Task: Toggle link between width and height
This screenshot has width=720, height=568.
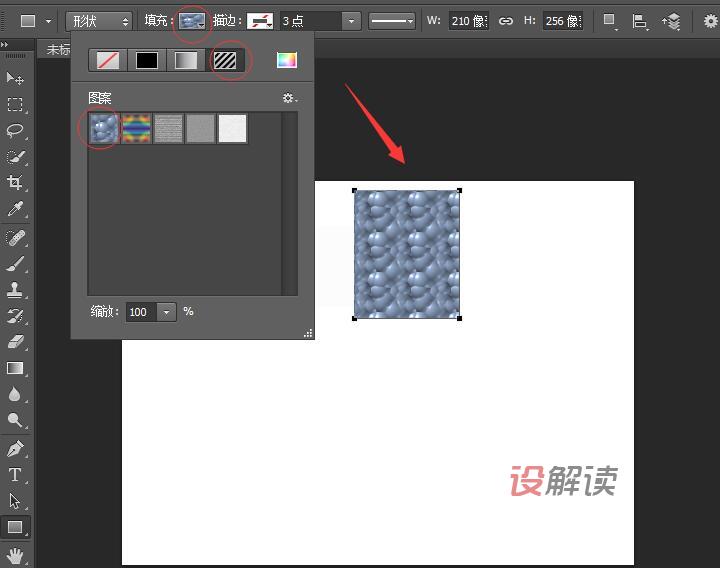Action: [506, 20]
